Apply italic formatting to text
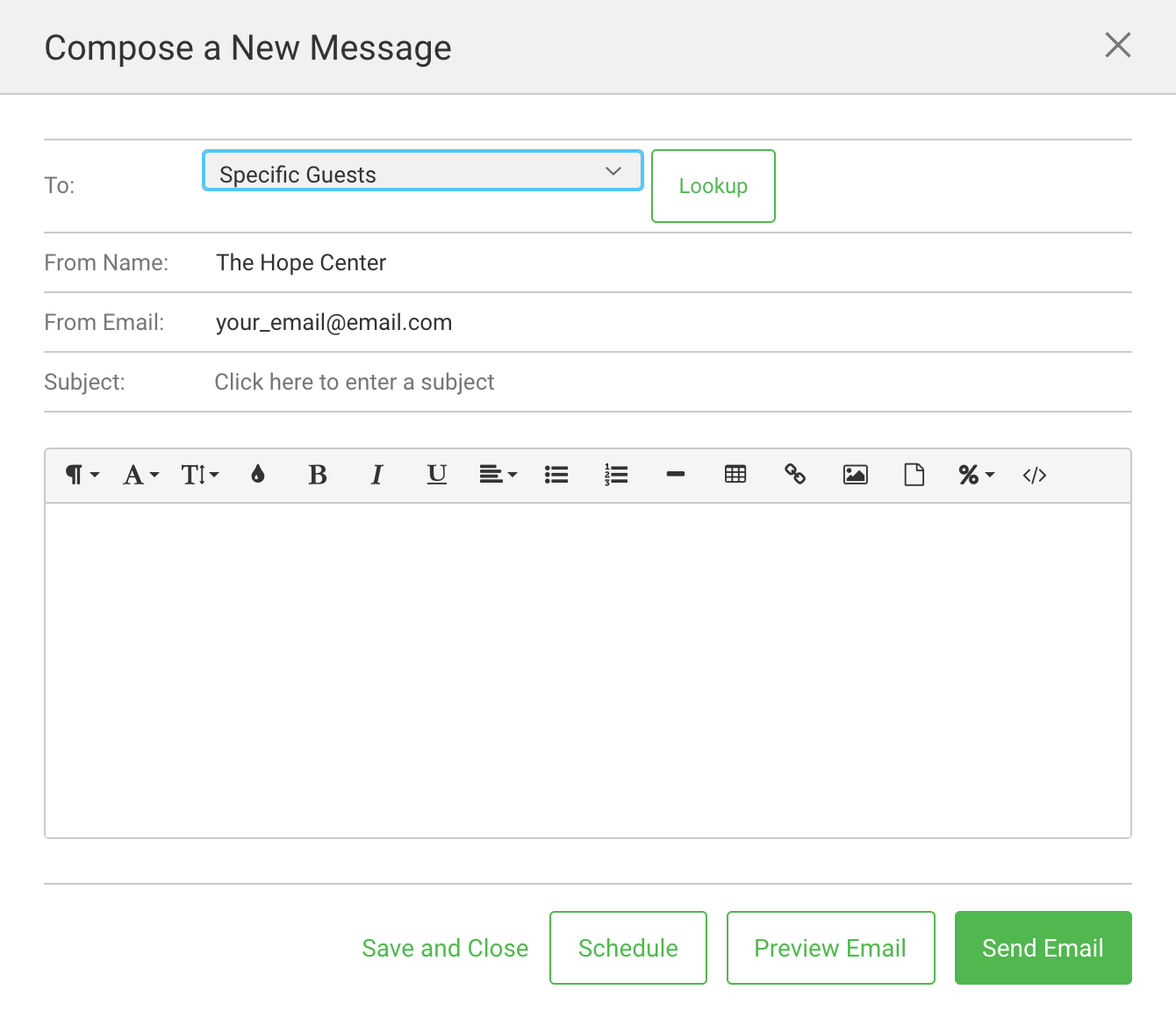Image resolution: width=1176 pixels, height=1011 pixels. pyautogui.click(x=377, y=475)
